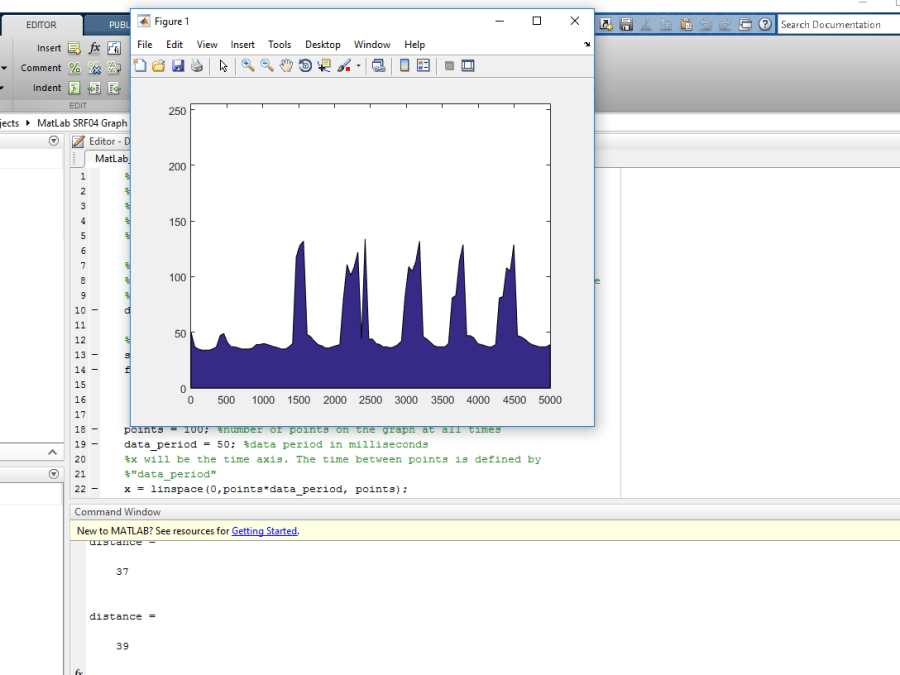The image size is (900, 675).
Task: Open Current Folder panel actions dropdown
Action: [54, 141]
